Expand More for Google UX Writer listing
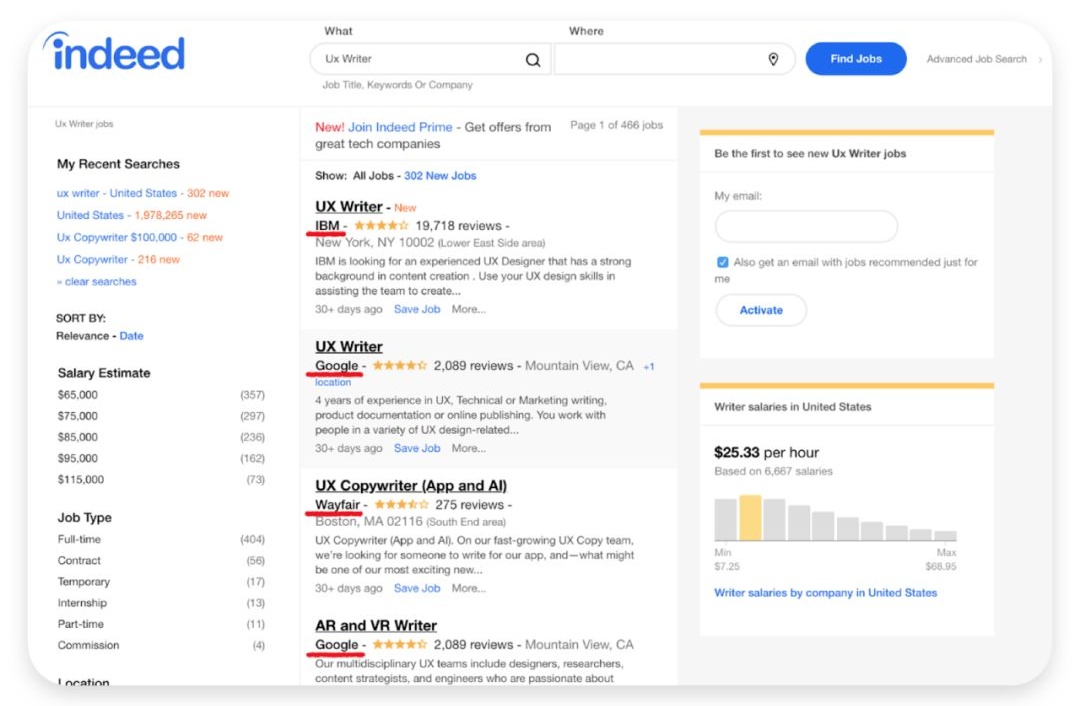The width and height of the screenshot is (1080, 706). pos(468,448)
